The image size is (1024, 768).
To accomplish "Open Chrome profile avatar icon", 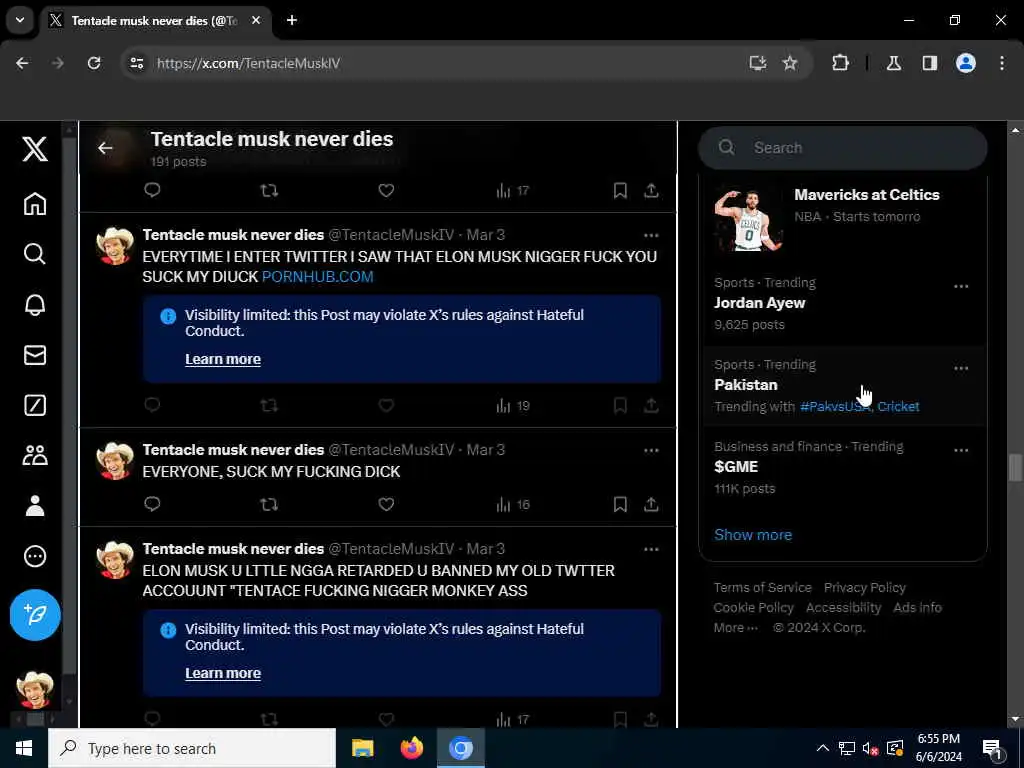I will [966, 63].
